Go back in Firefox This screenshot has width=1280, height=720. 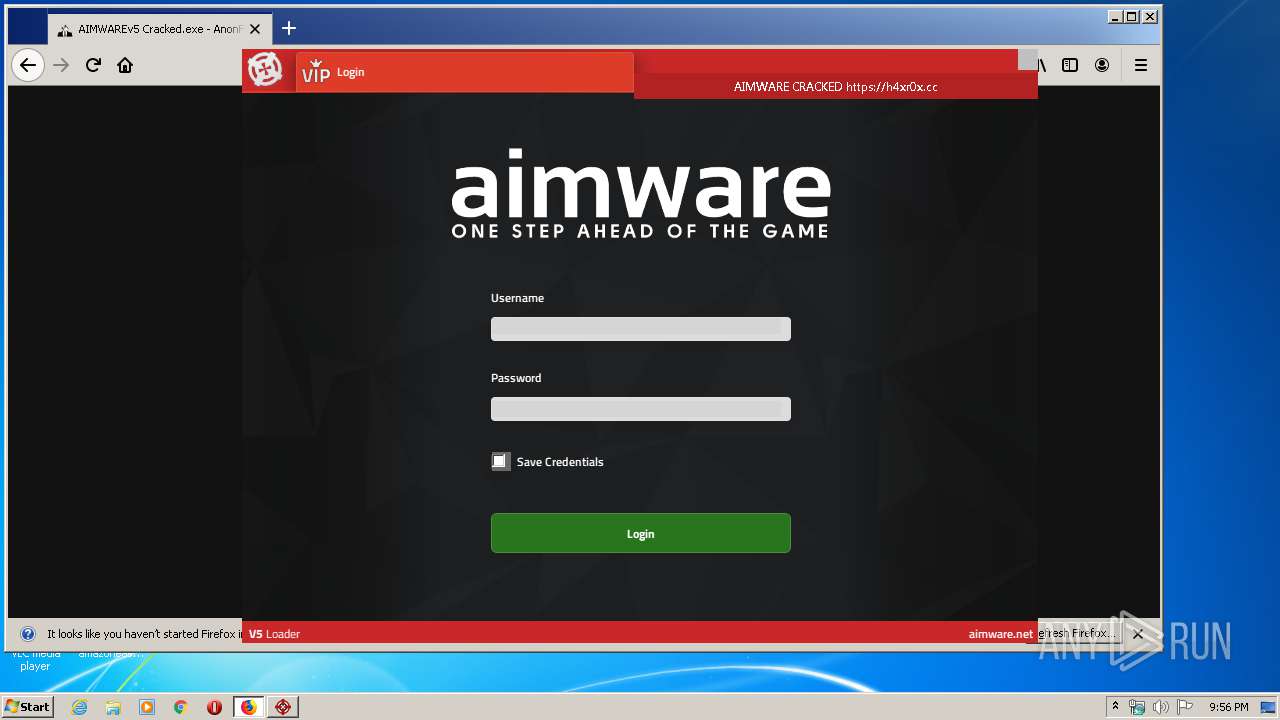point(28,65)
